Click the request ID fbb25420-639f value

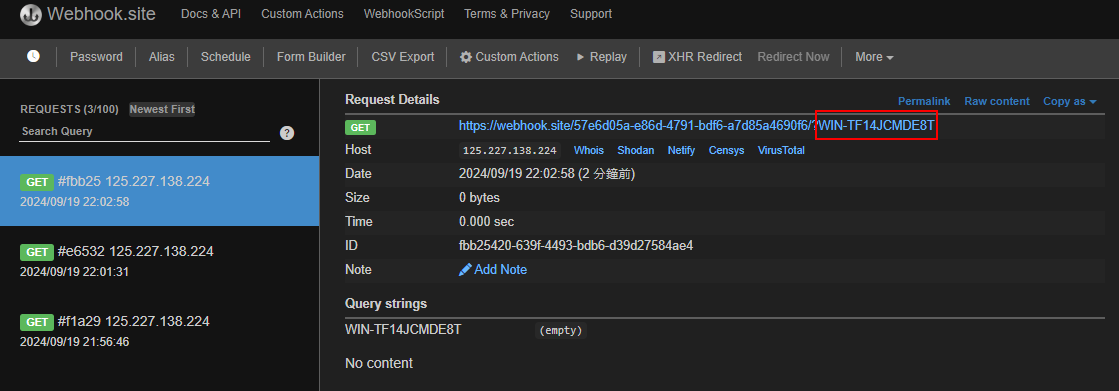click(x=576, y=245)
